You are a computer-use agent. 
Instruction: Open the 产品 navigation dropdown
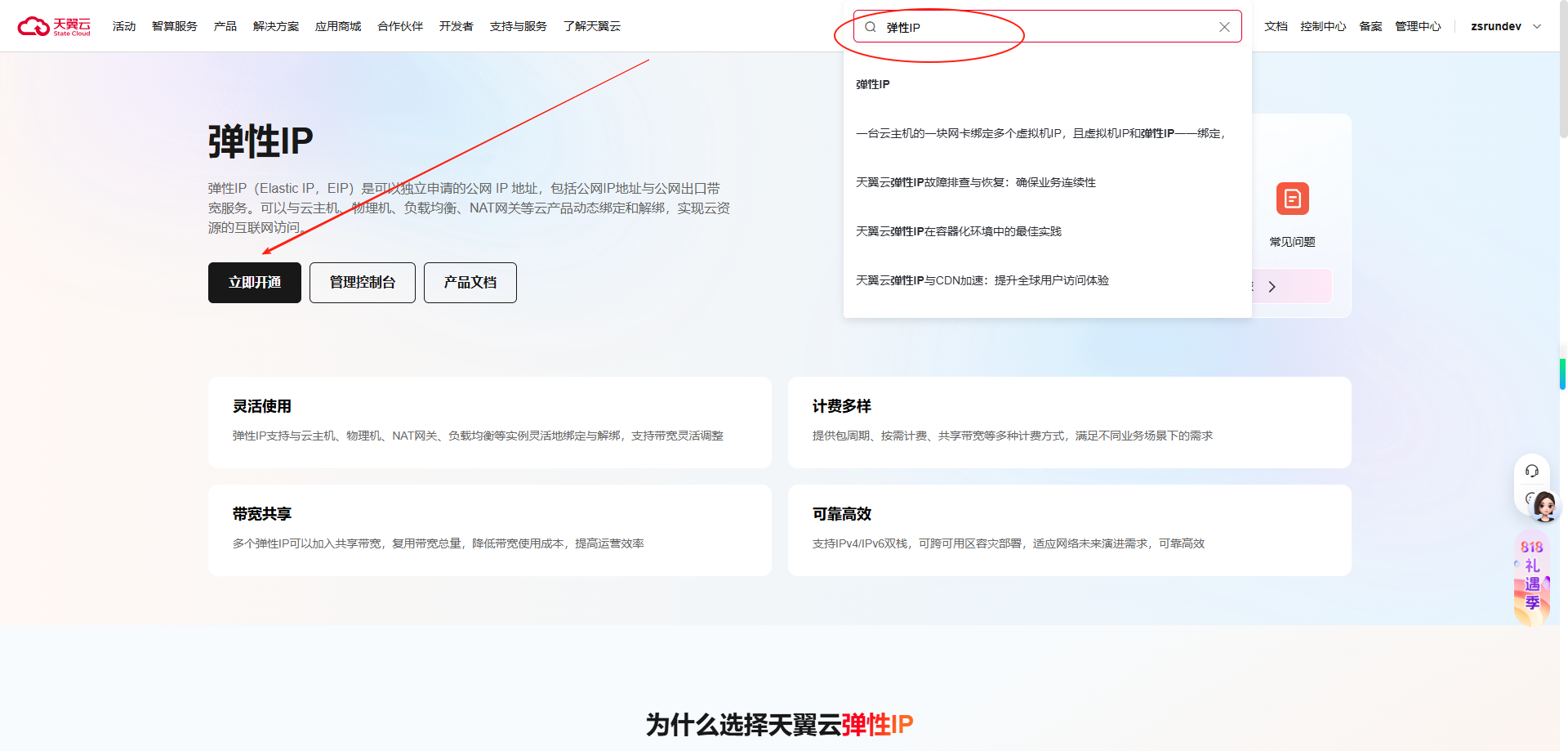(x=225, y=25)
